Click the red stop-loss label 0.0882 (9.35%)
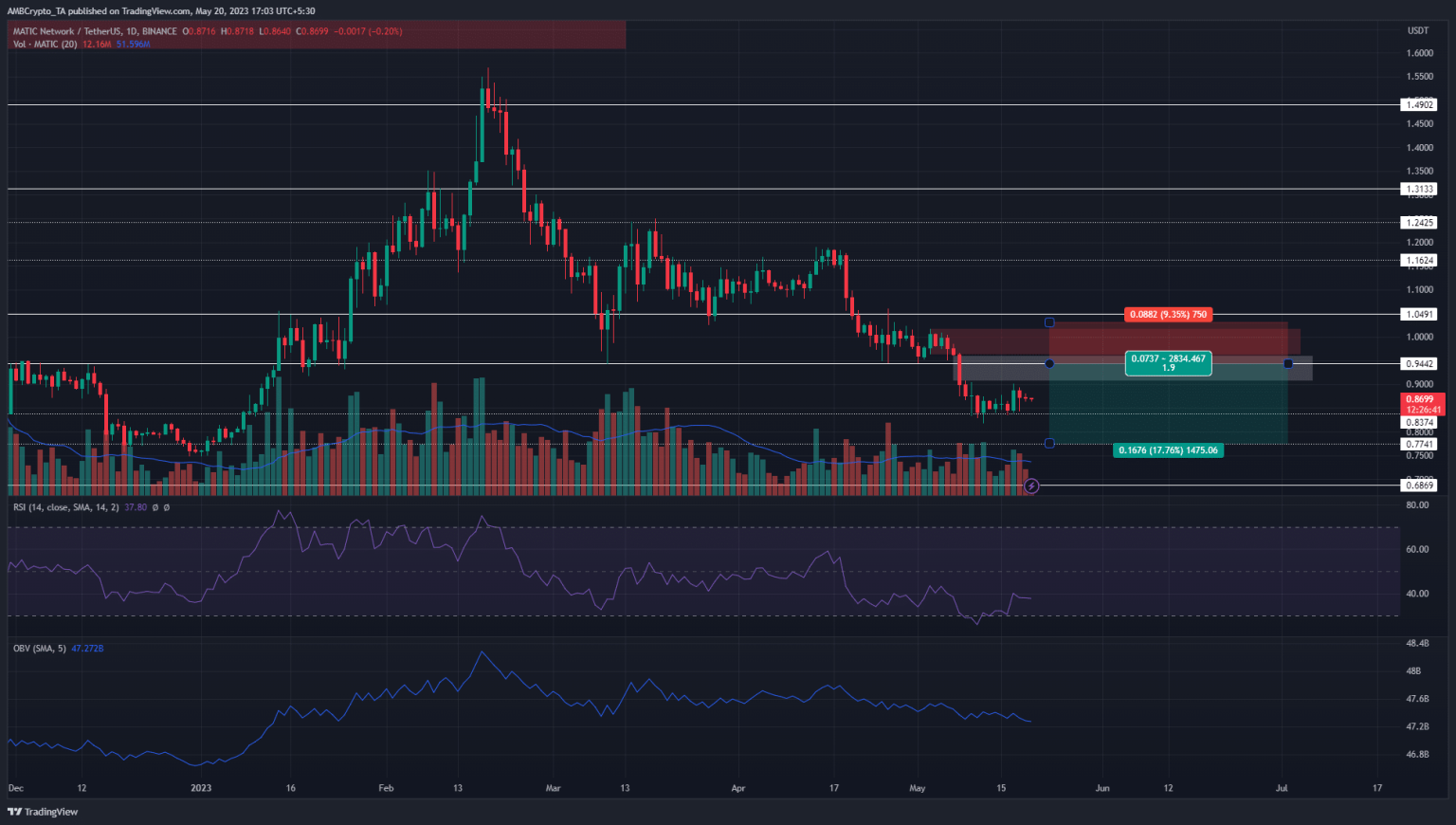1456x825 pixels. tap(1168, 314)
